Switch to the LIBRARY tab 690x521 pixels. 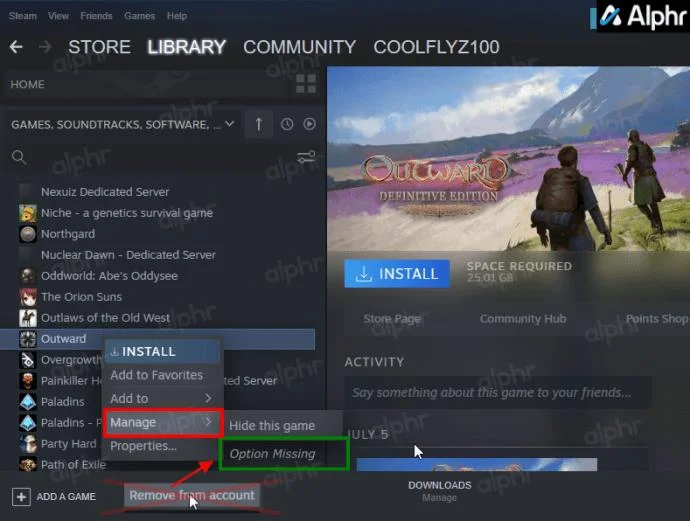click(187, 47)
